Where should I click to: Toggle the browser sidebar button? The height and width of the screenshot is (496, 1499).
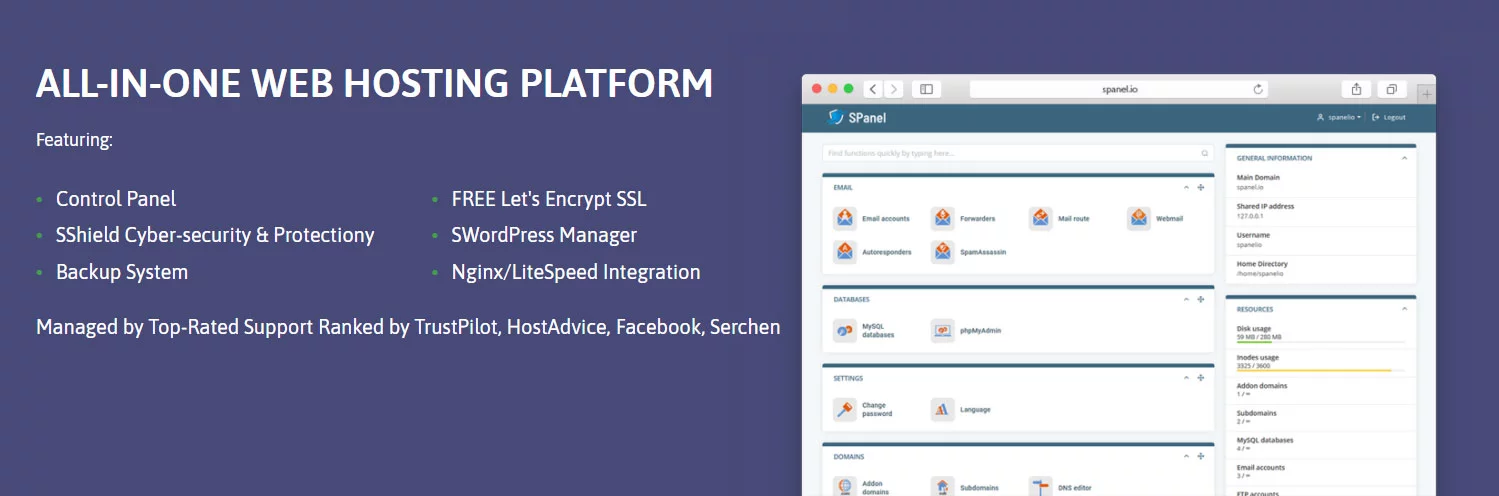[x=926, y=89]
